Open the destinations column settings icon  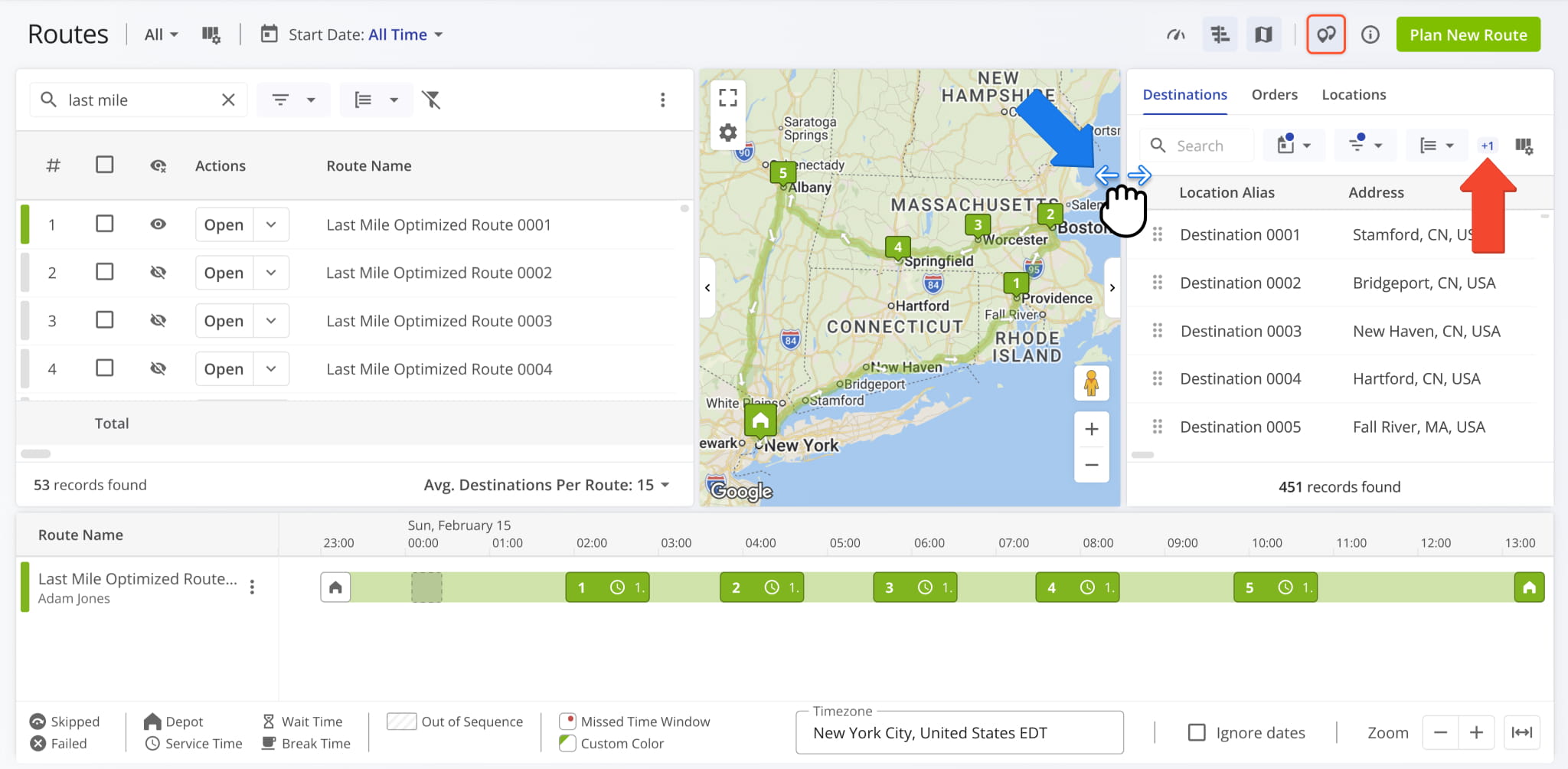tap(1524, 146)
